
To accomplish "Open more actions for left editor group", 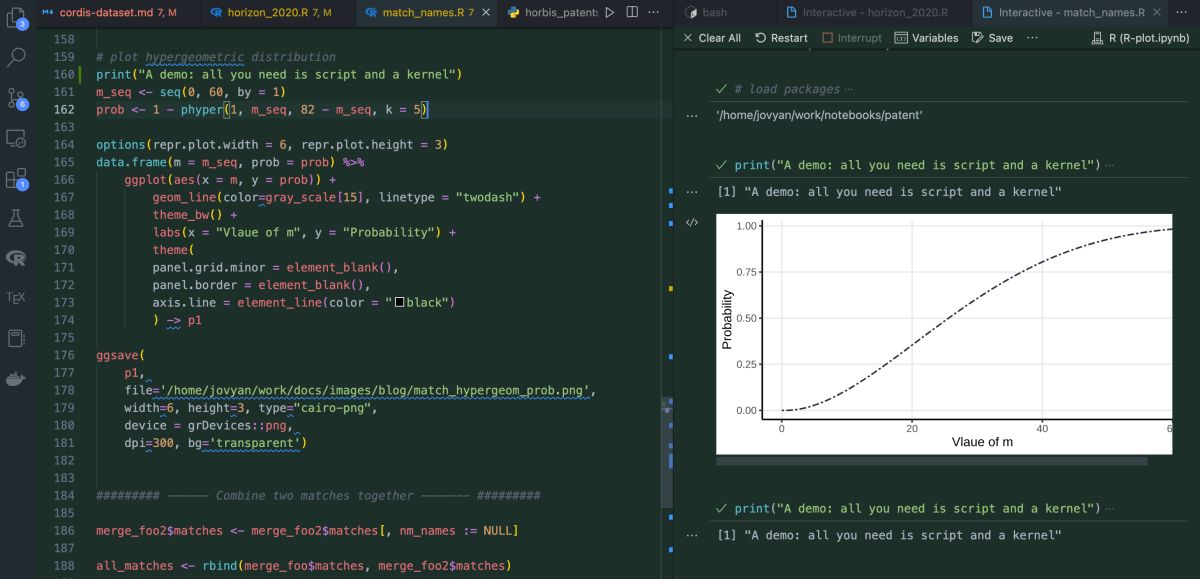I will (x=654, y=12).
